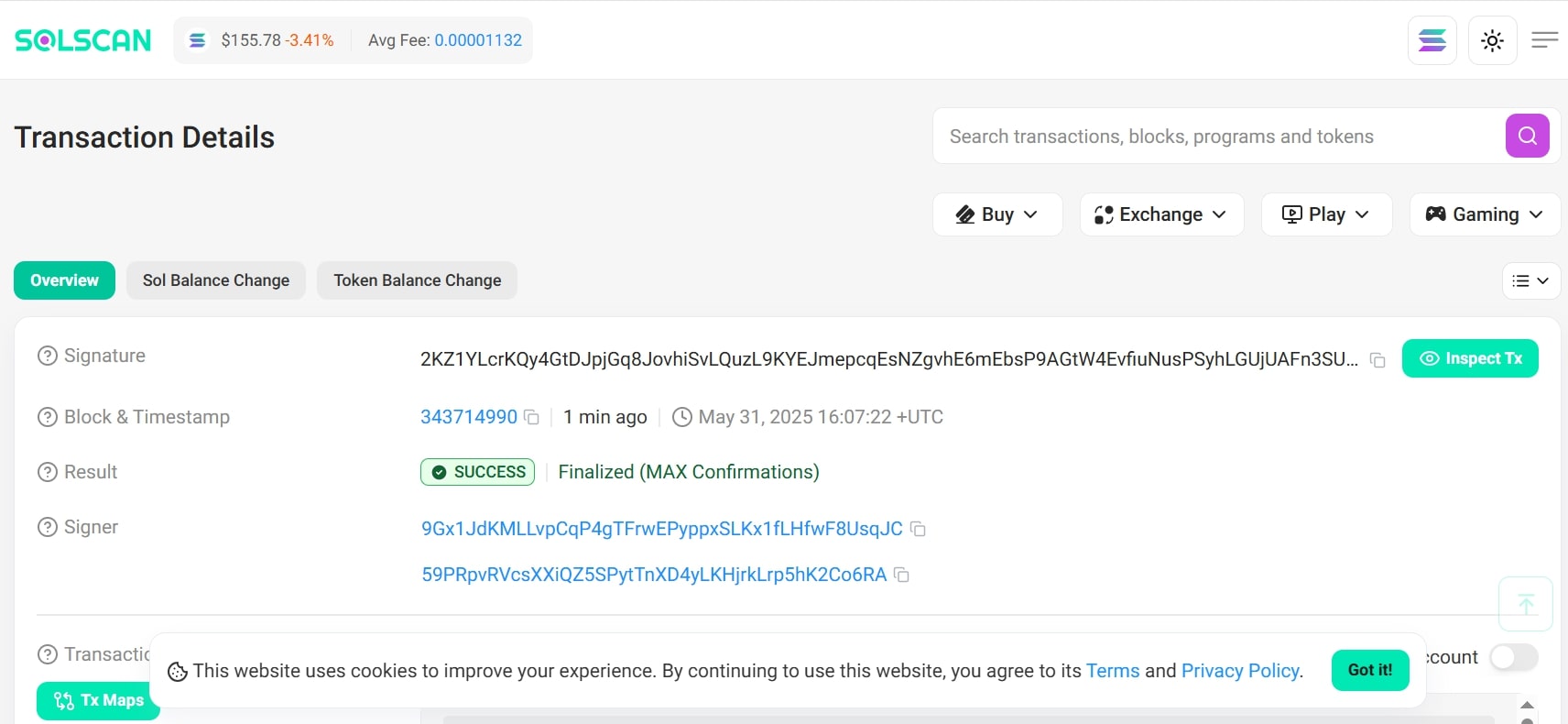The width and height of the screenshot is (1568, 724).
Task: Toggle the account switch at right
Action: click(1513, 657)
